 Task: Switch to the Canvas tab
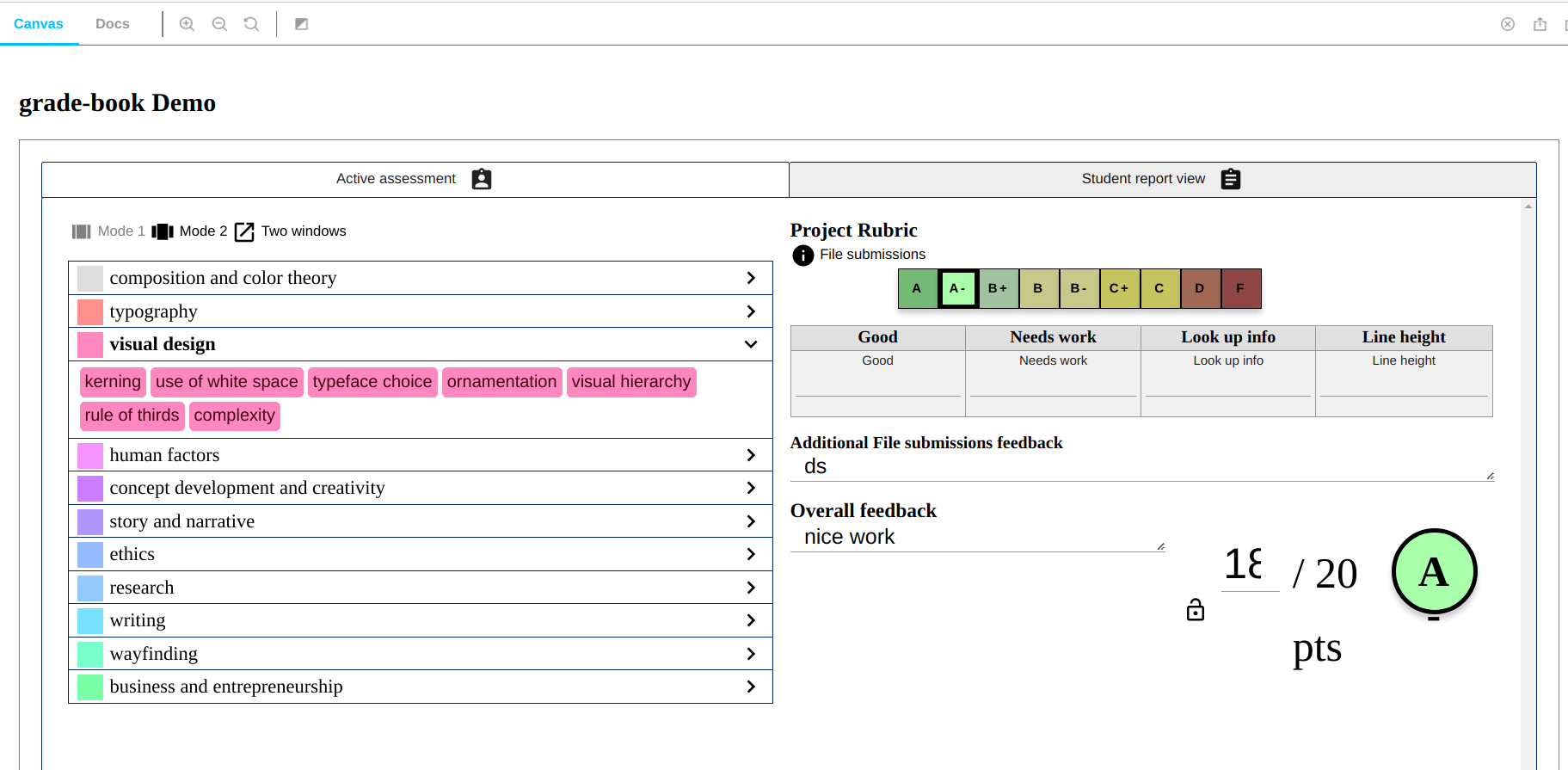(39, 24)
